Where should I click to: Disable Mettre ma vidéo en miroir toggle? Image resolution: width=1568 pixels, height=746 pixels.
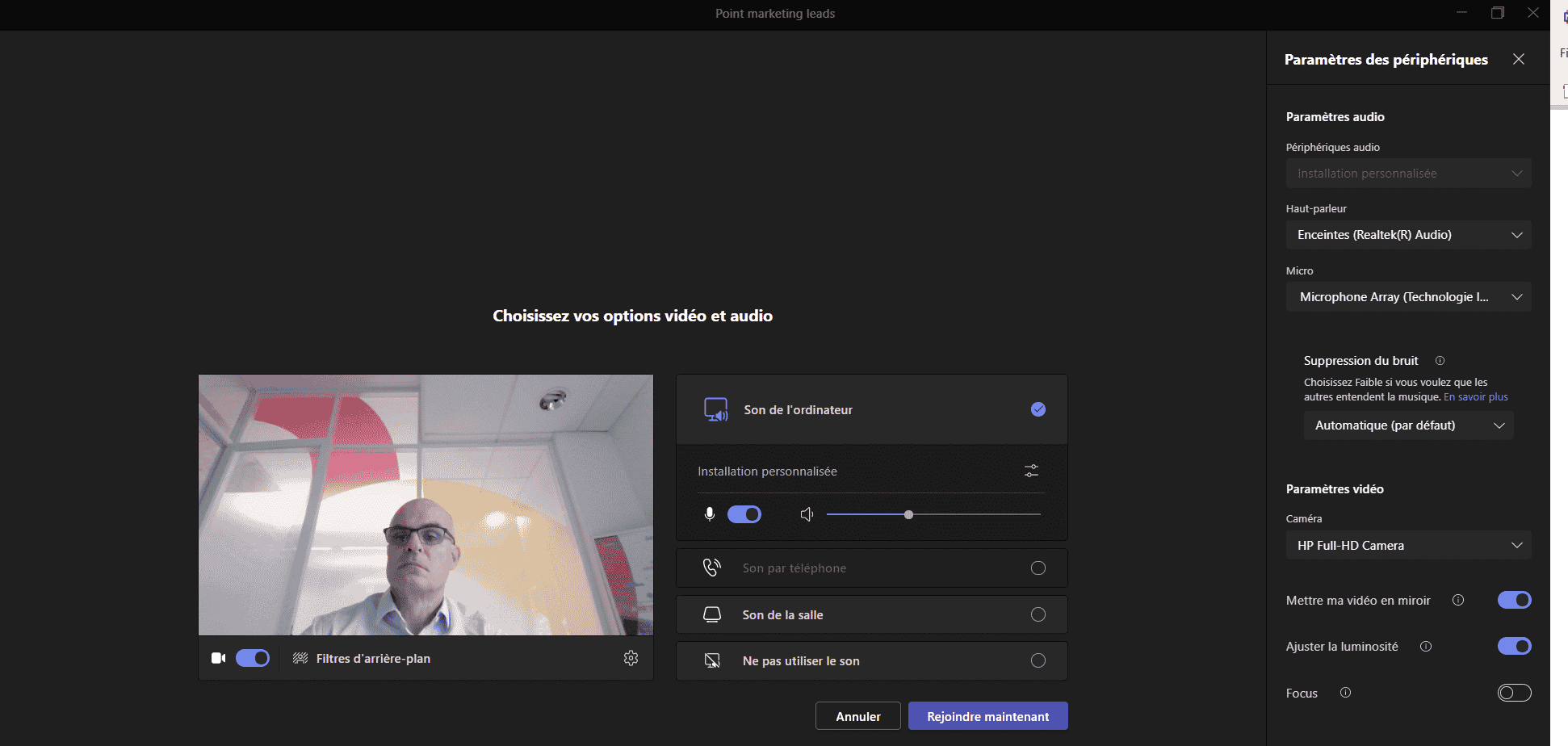coord(1515,600)
